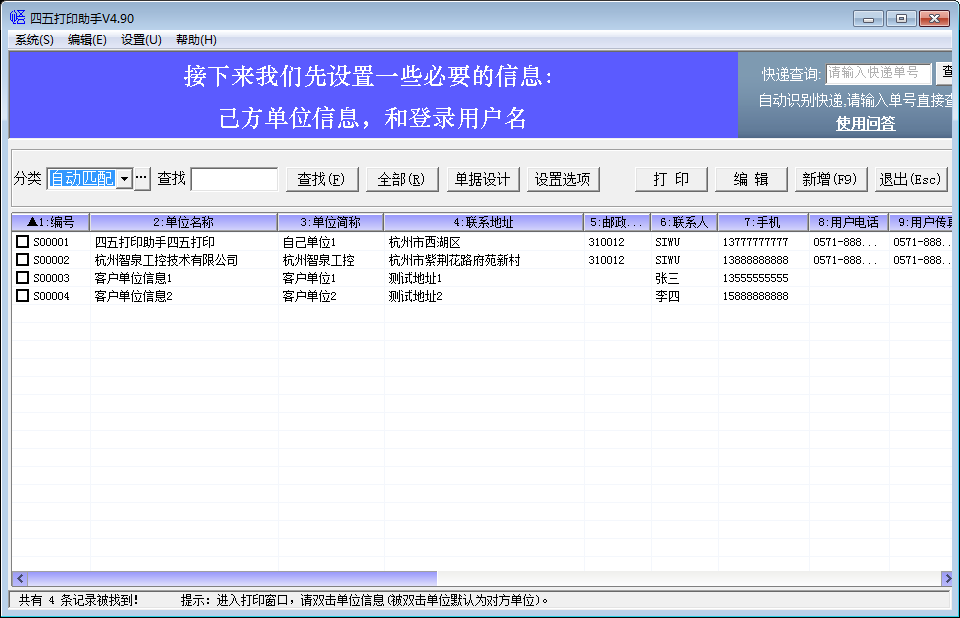
Task: Sort by the 单位名称 column header
Action: 183,222
